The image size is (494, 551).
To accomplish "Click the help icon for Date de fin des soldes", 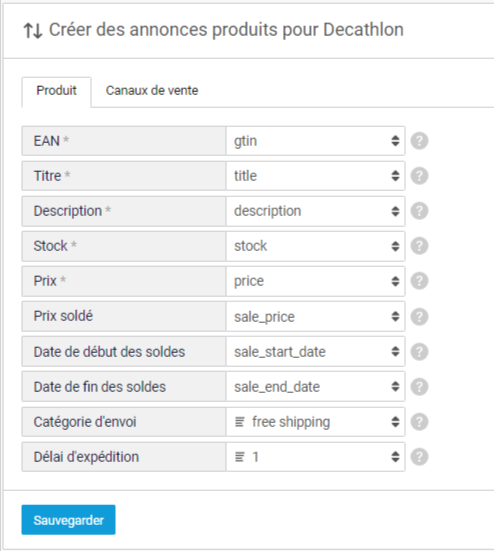I will [x=420, y=387].
